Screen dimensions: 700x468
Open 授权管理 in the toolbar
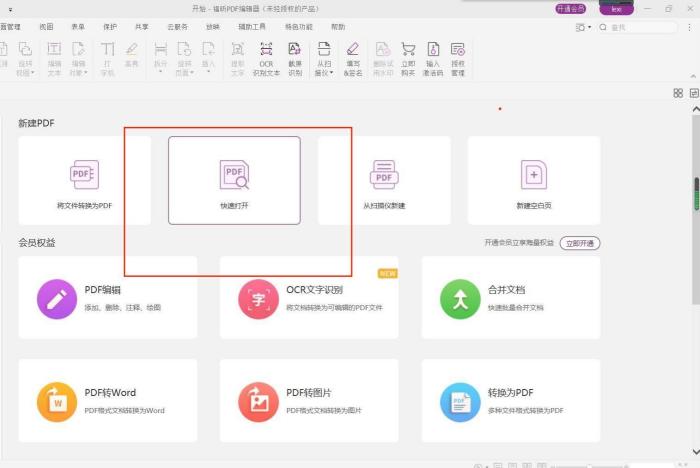458,58
